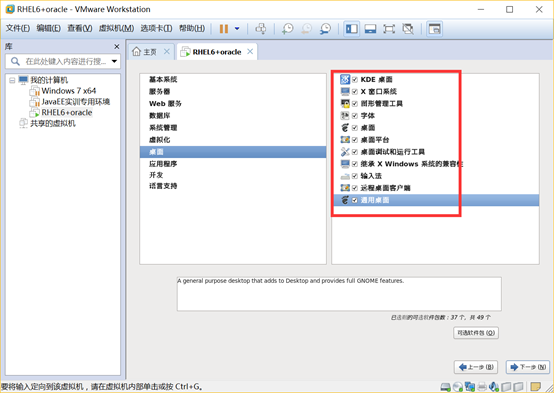Image resolution: width=554 pixels, height=393 pixels.
Task: Click the 字体 package icon
Action: pos(345,116)
